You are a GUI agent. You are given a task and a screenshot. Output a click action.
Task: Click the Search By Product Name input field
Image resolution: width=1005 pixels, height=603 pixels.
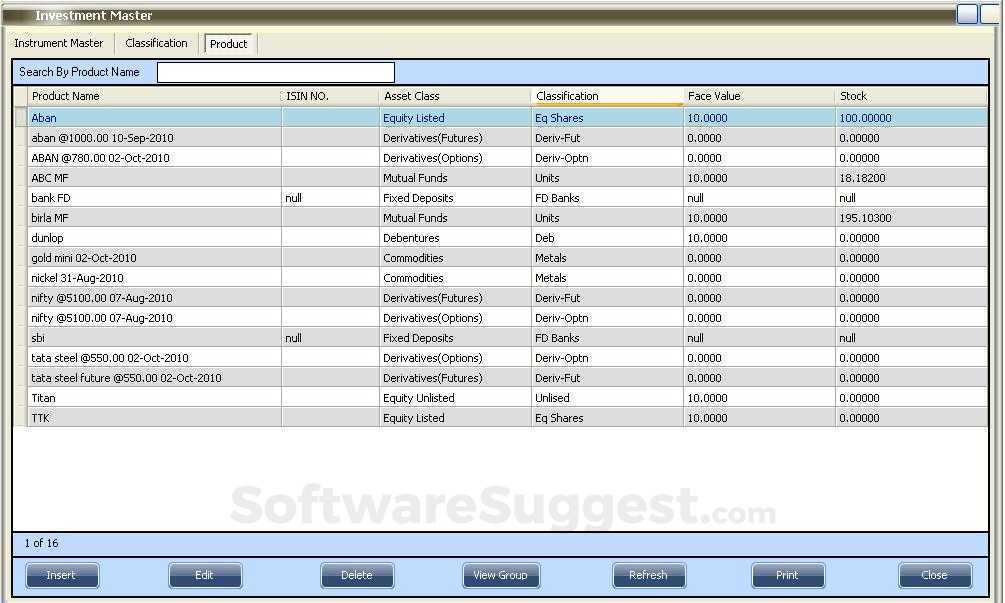(x=275, y=71)
